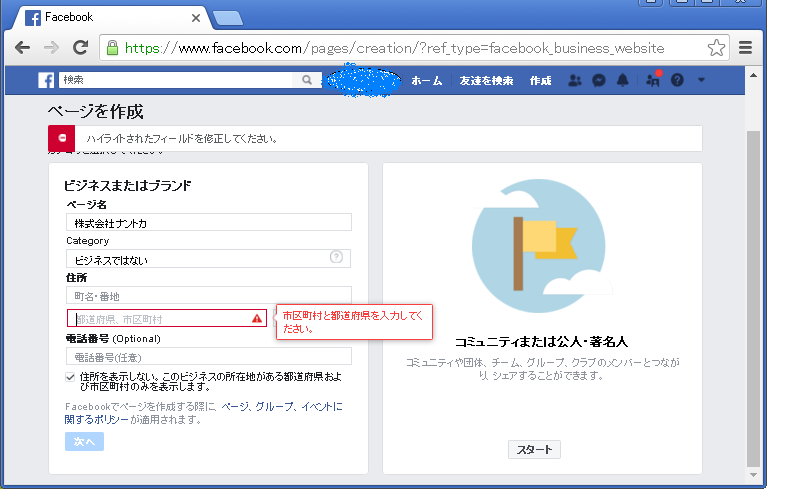Bookmark page with star icon
The image size is (800, 500).
point(716,48)
